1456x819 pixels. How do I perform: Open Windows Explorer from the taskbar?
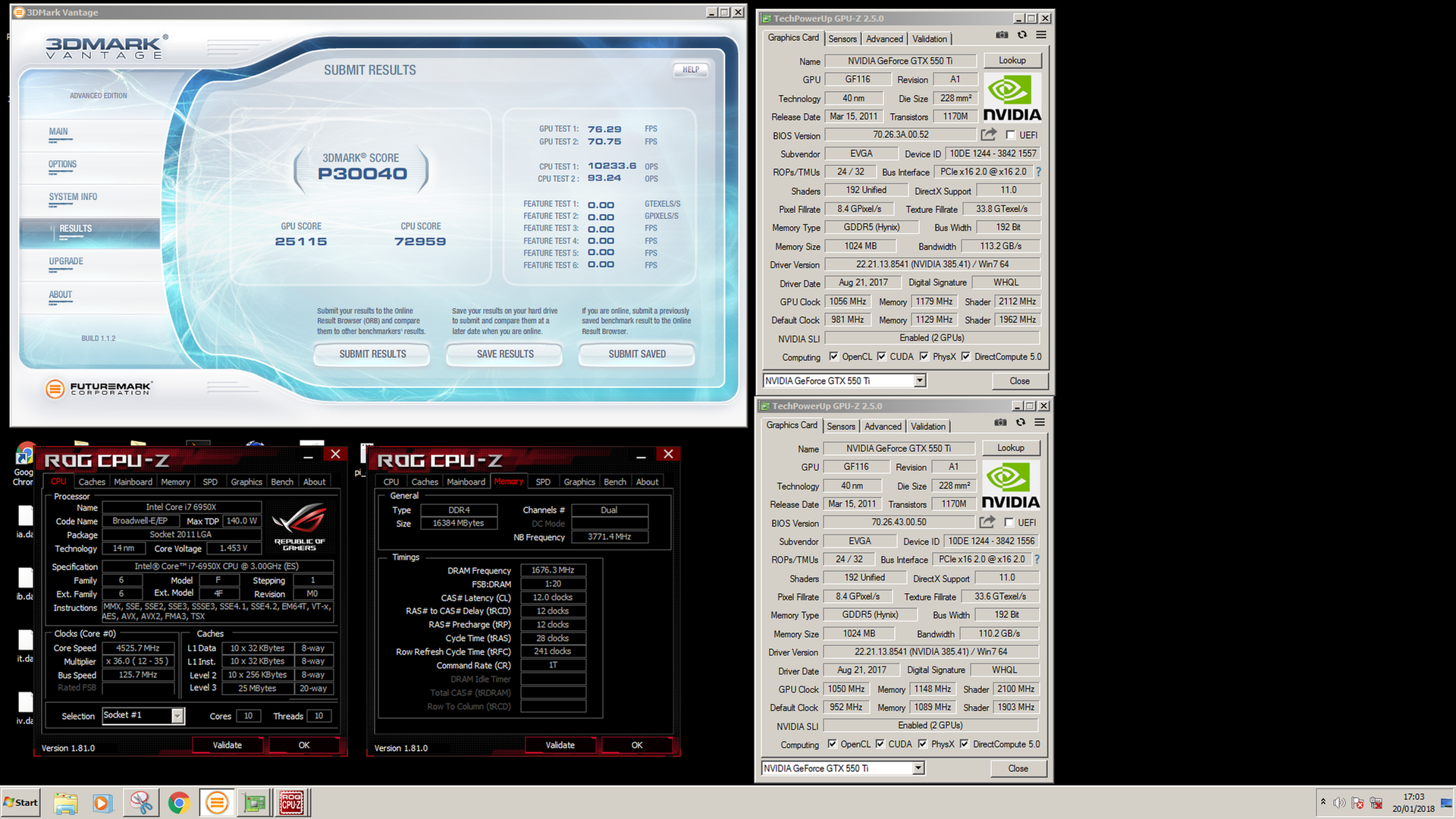pyautogui.click(x=65, y=802)
